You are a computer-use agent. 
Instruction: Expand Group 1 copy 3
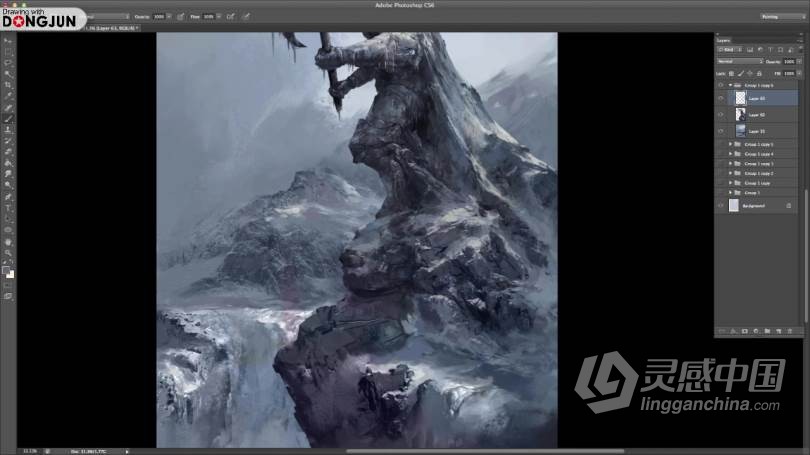(x=730, y=164)
